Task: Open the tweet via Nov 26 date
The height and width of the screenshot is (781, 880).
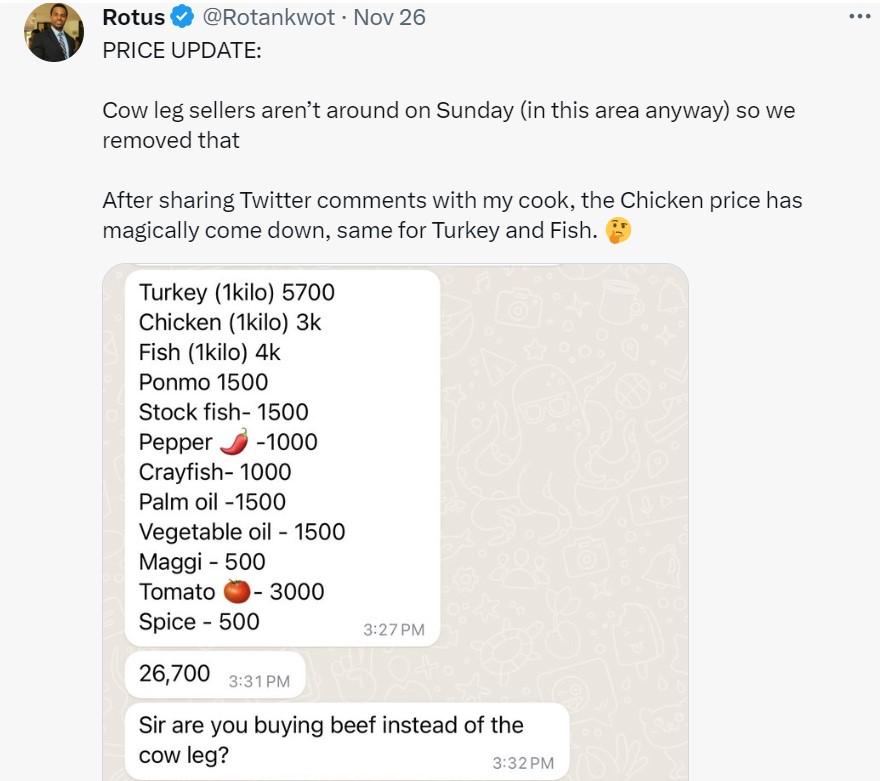Action: pyautogui.click(x=390, y=17)
